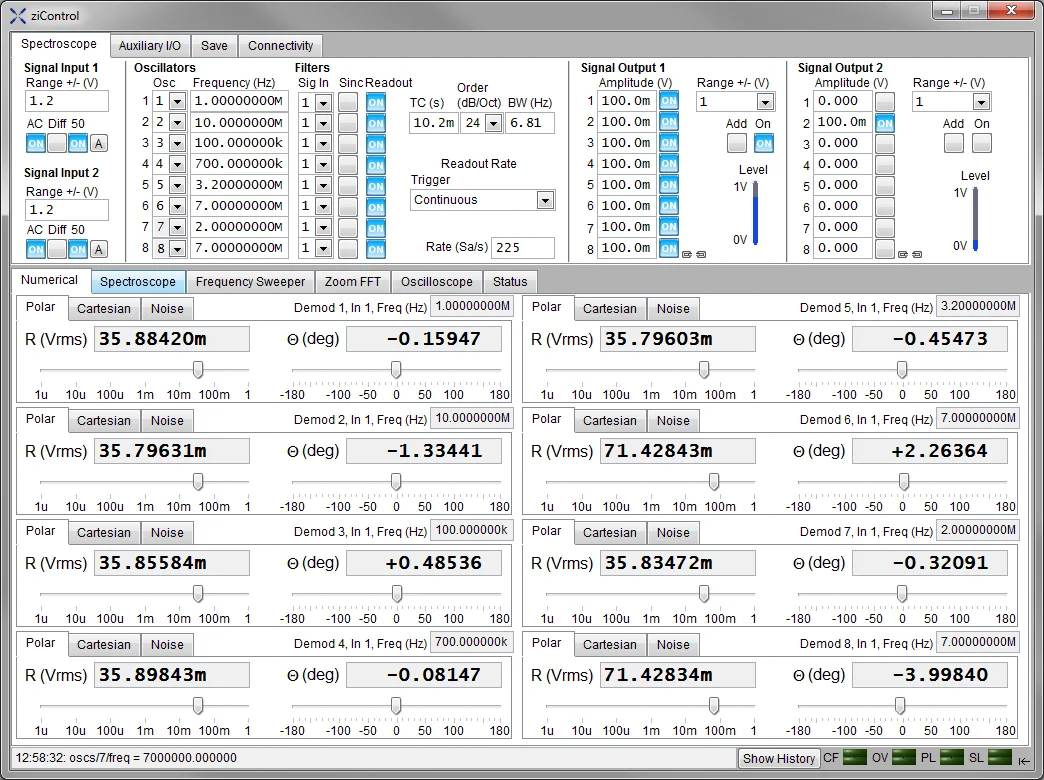Click Signal Output 1 amplitude 1 field
Screen dimensions: 1044x780
point(627,101)
